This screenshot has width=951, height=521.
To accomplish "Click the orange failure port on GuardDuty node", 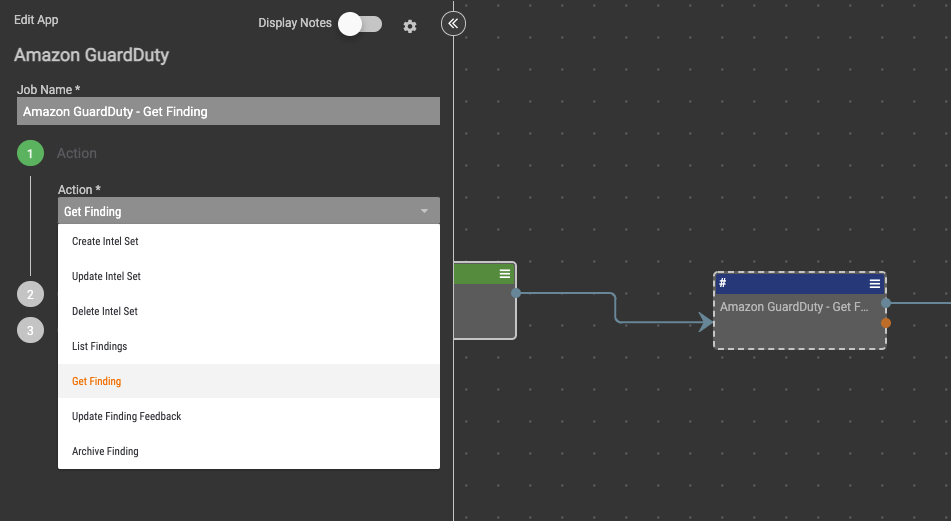I will point(886,323).
